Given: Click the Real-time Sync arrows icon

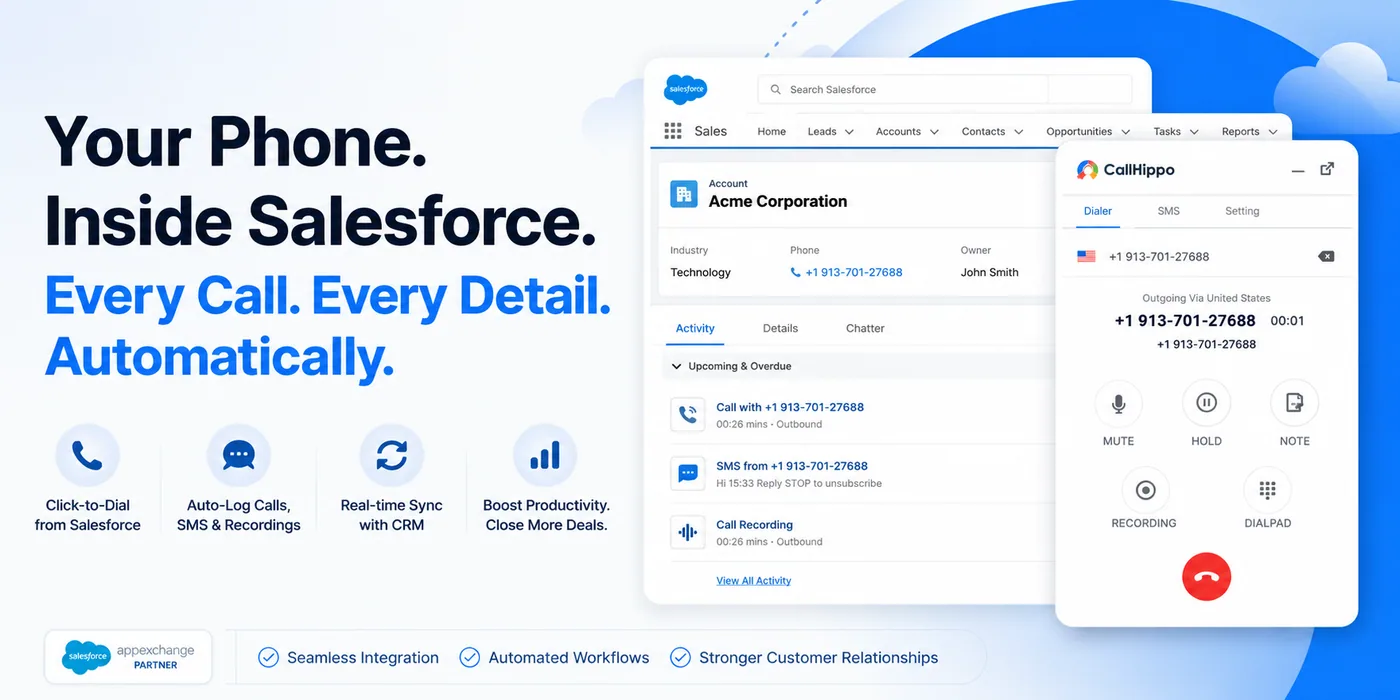Looking at the screenshot, I should (391, 456).
